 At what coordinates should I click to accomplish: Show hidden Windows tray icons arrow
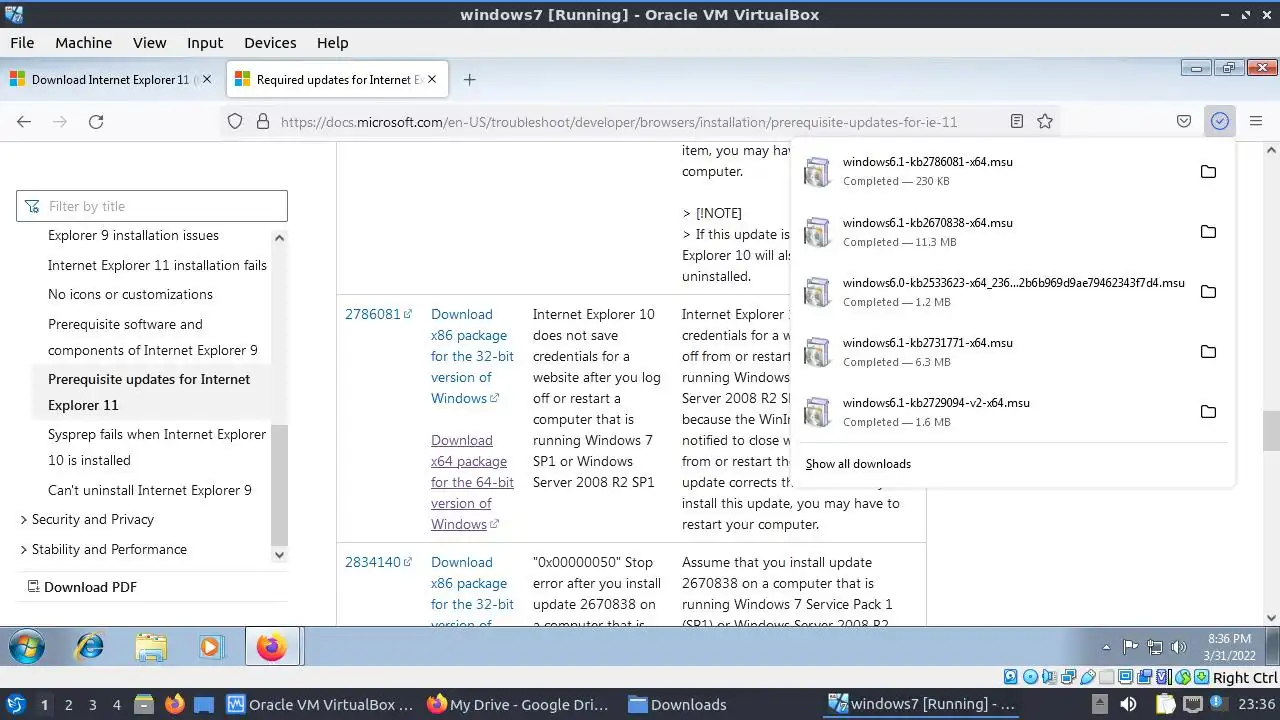coord(1106,648)
